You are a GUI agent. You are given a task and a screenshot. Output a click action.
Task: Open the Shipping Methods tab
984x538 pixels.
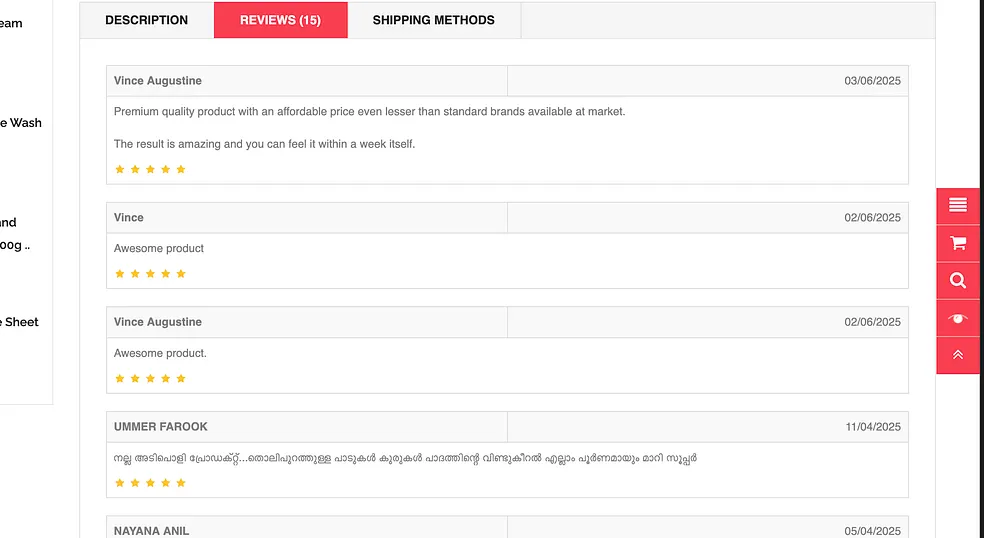433,20
